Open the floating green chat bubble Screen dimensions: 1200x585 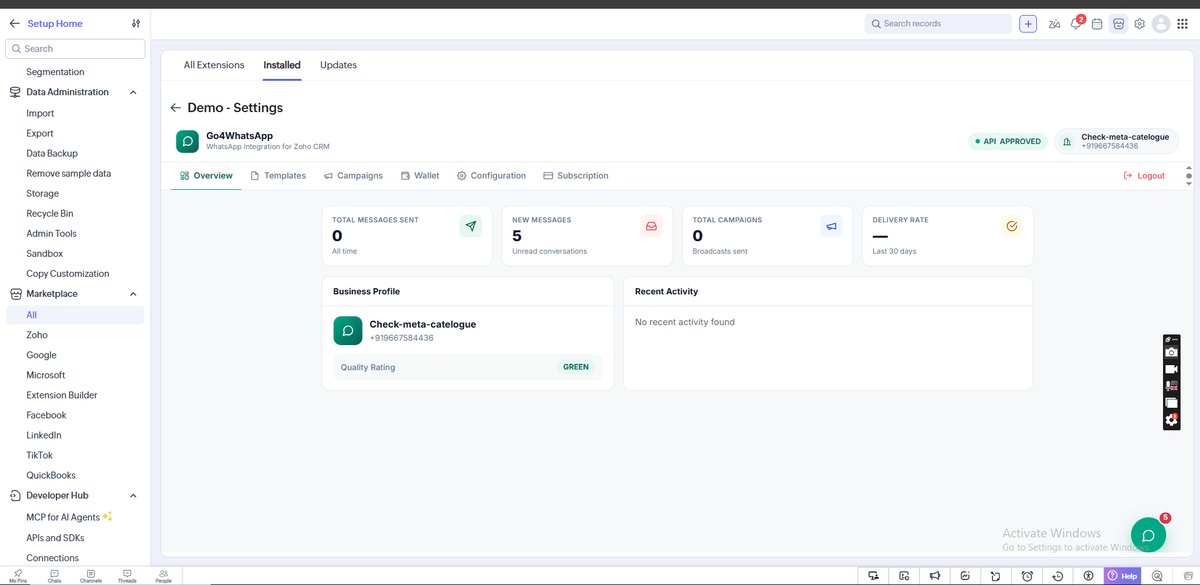tap(1148, 535)
